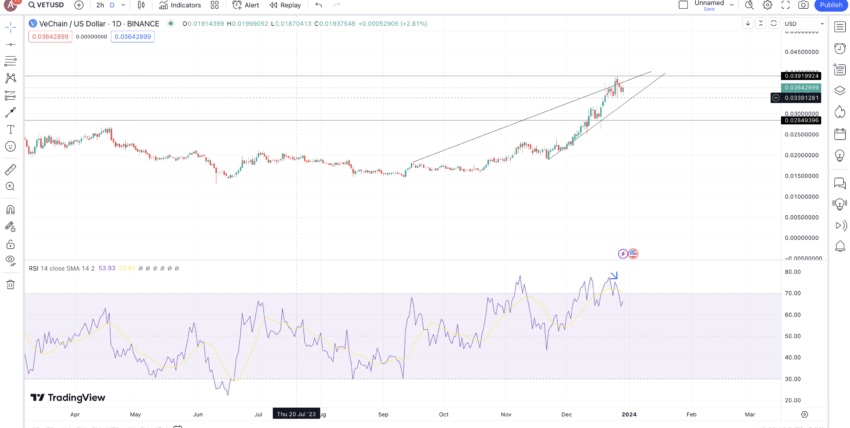The width and height of the screenshot is (850, 428).
Task: Open the Fibonacci retracement tools
Action: pyautogui.click(x=10, y=61)
